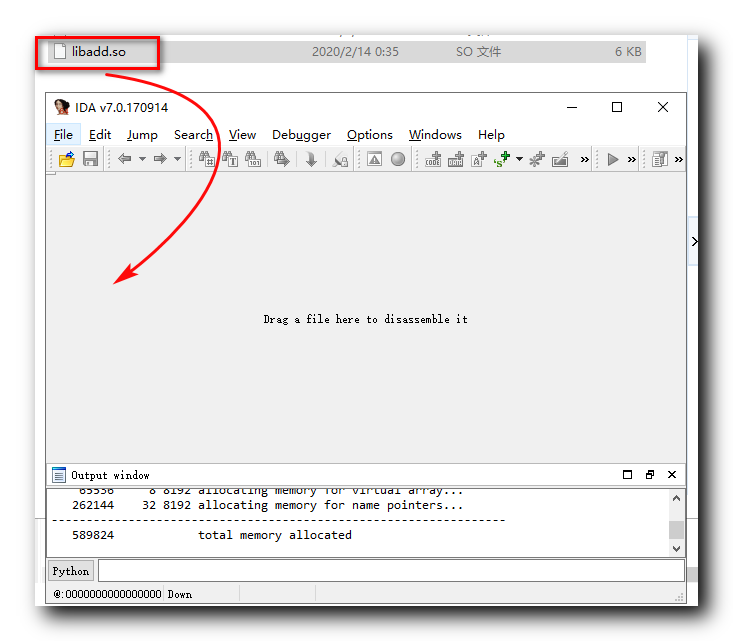Viewport: 733px width, 641px height.
Task: Click the add CODE icon
Action: pos(433,159)
